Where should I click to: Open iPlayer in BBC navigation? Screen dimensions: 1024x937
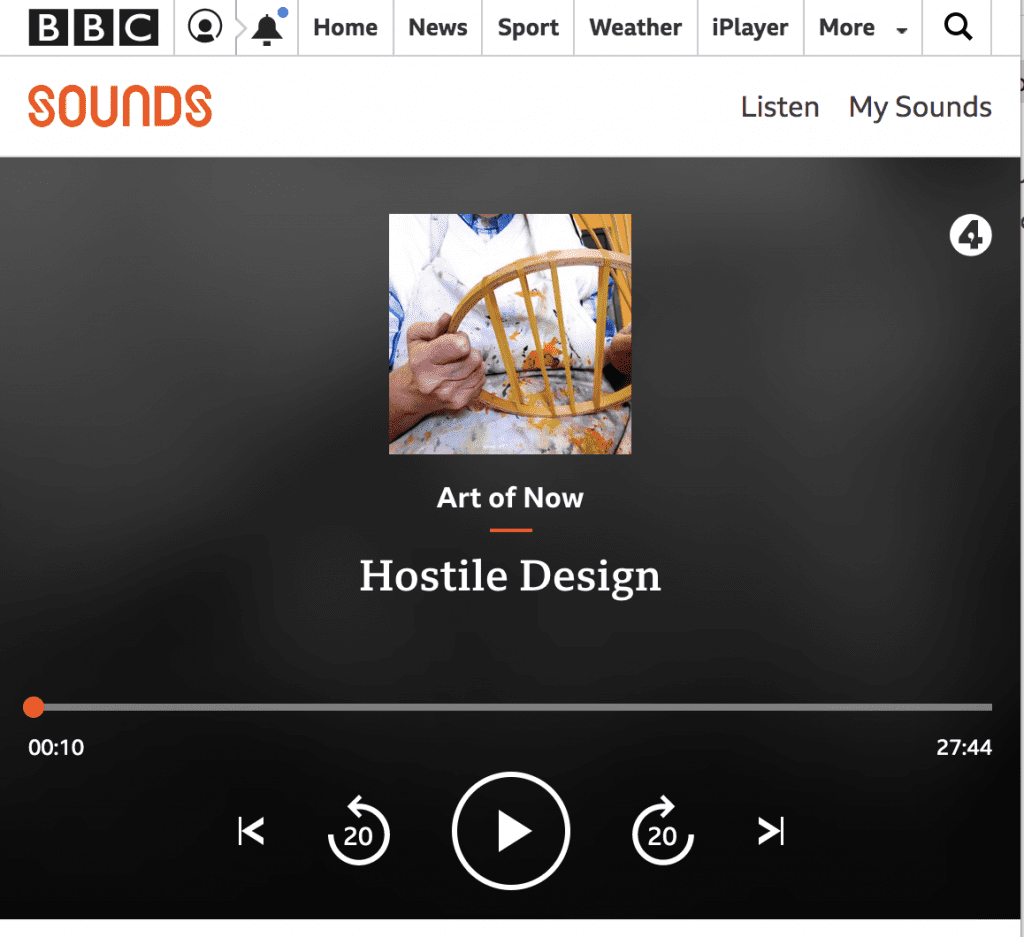click(750, 27)
